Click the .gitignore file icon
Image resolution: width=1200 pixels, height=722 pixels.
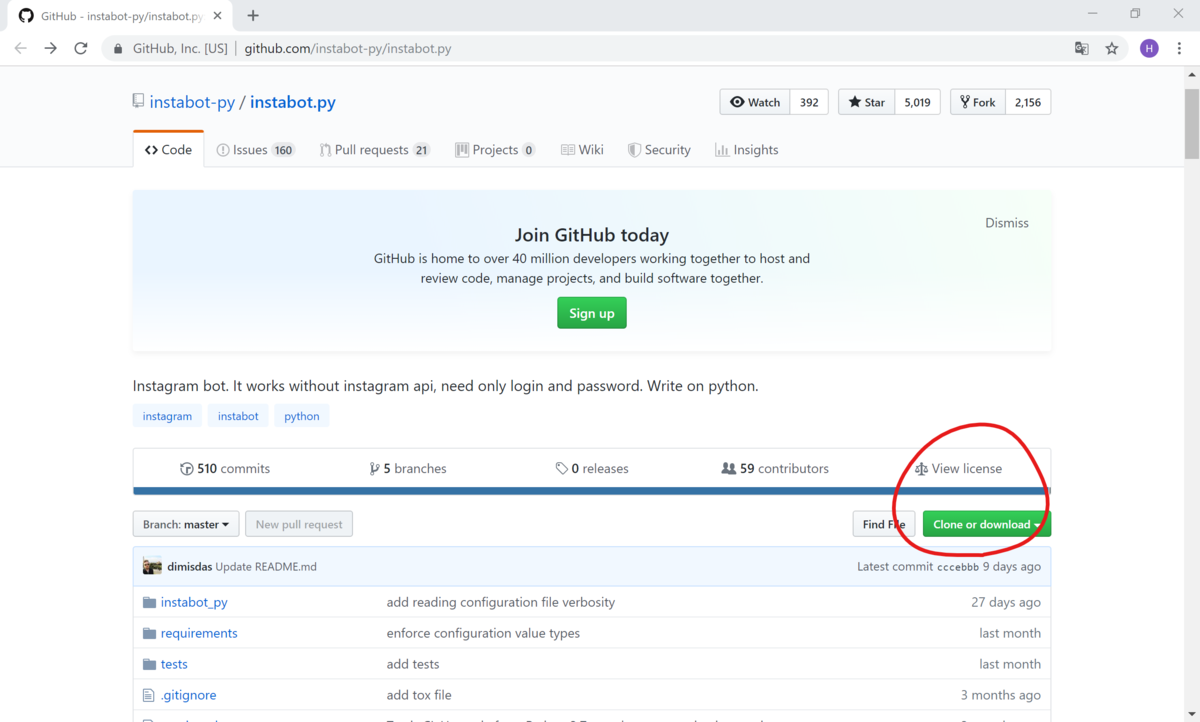pos(149,695)
